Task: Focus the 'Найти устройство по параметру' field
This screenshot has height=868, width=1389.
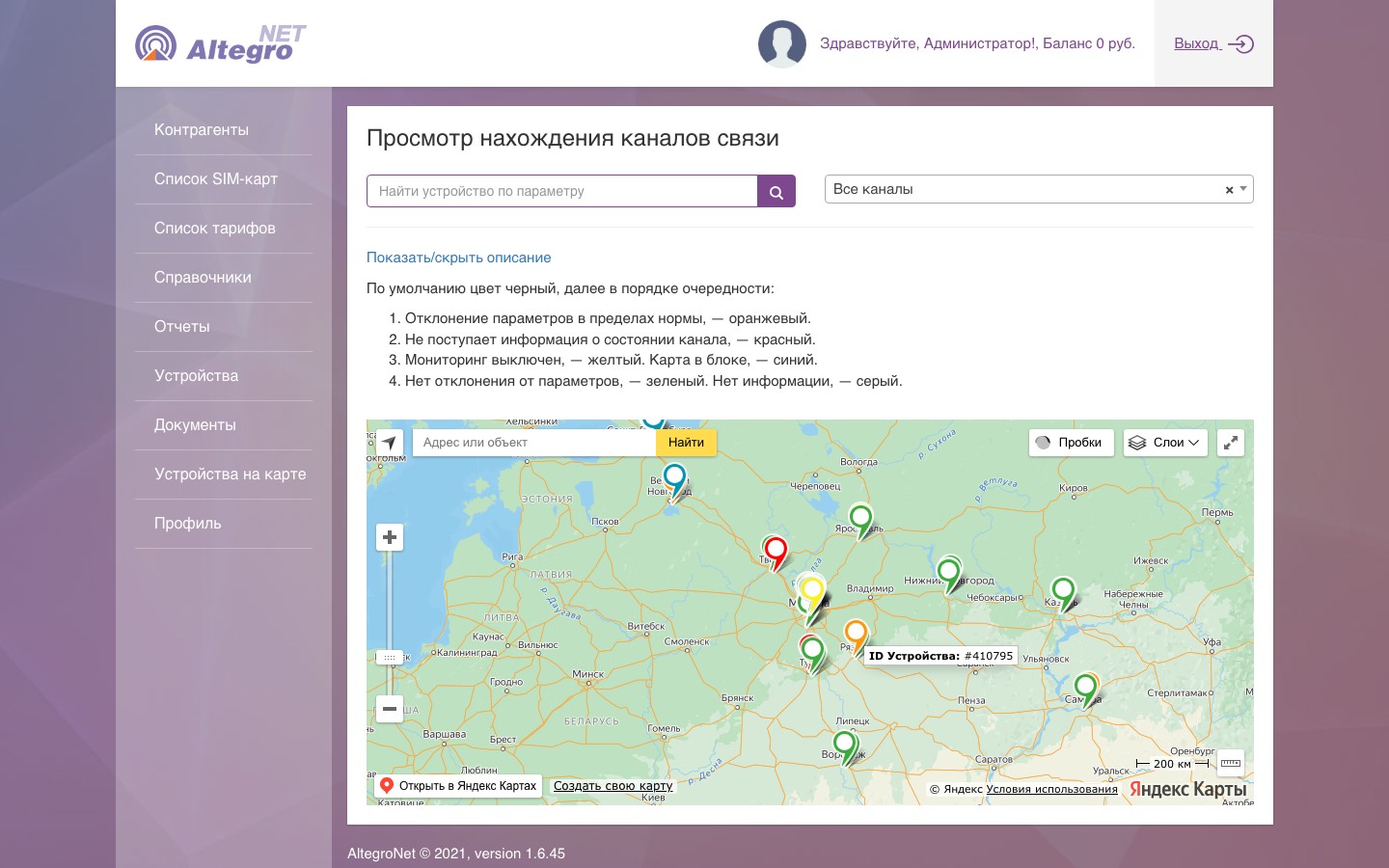Action: pos(562,191)
